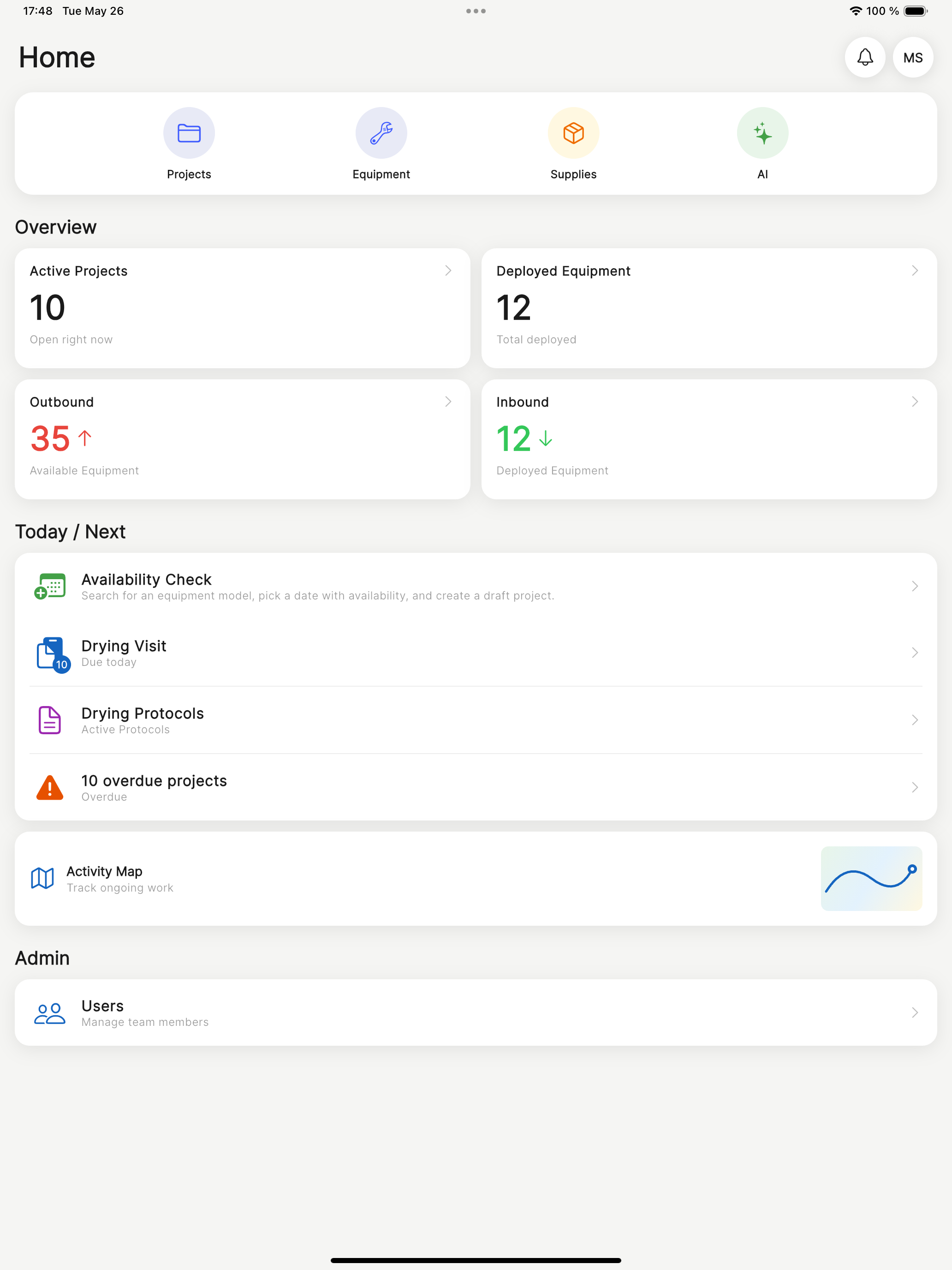The image size is (952, 1270).
Task: Tap the 'Total deployed' caption
Action: pyautogui.click(x=536, y=339)
